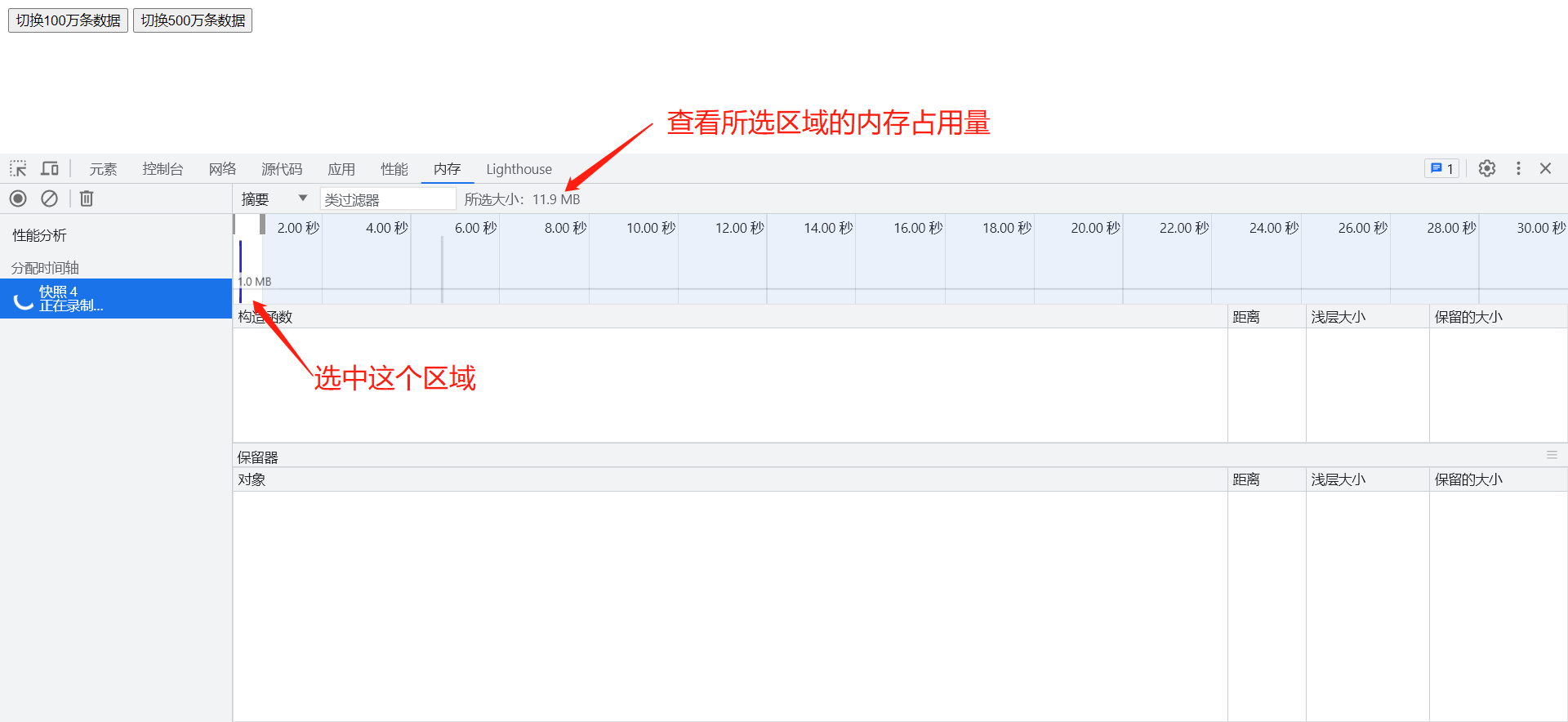1568x722 pixels.
Task: Click the 2.00 秒 timeline marker
Action: [x=298, y=228]
